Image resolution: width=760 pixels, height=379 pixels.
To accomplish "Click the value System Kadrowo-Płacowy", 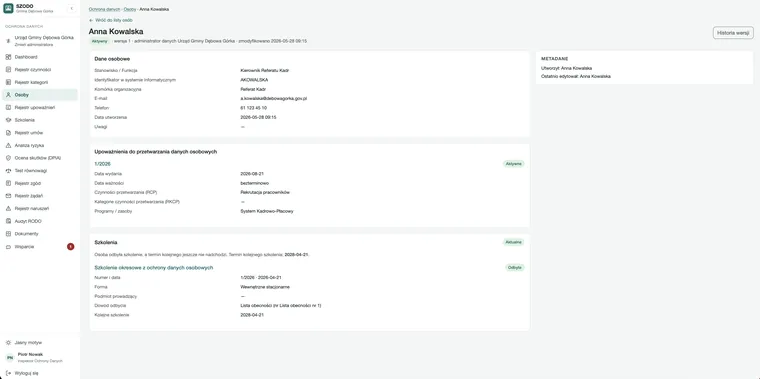I will pos(267,211).
